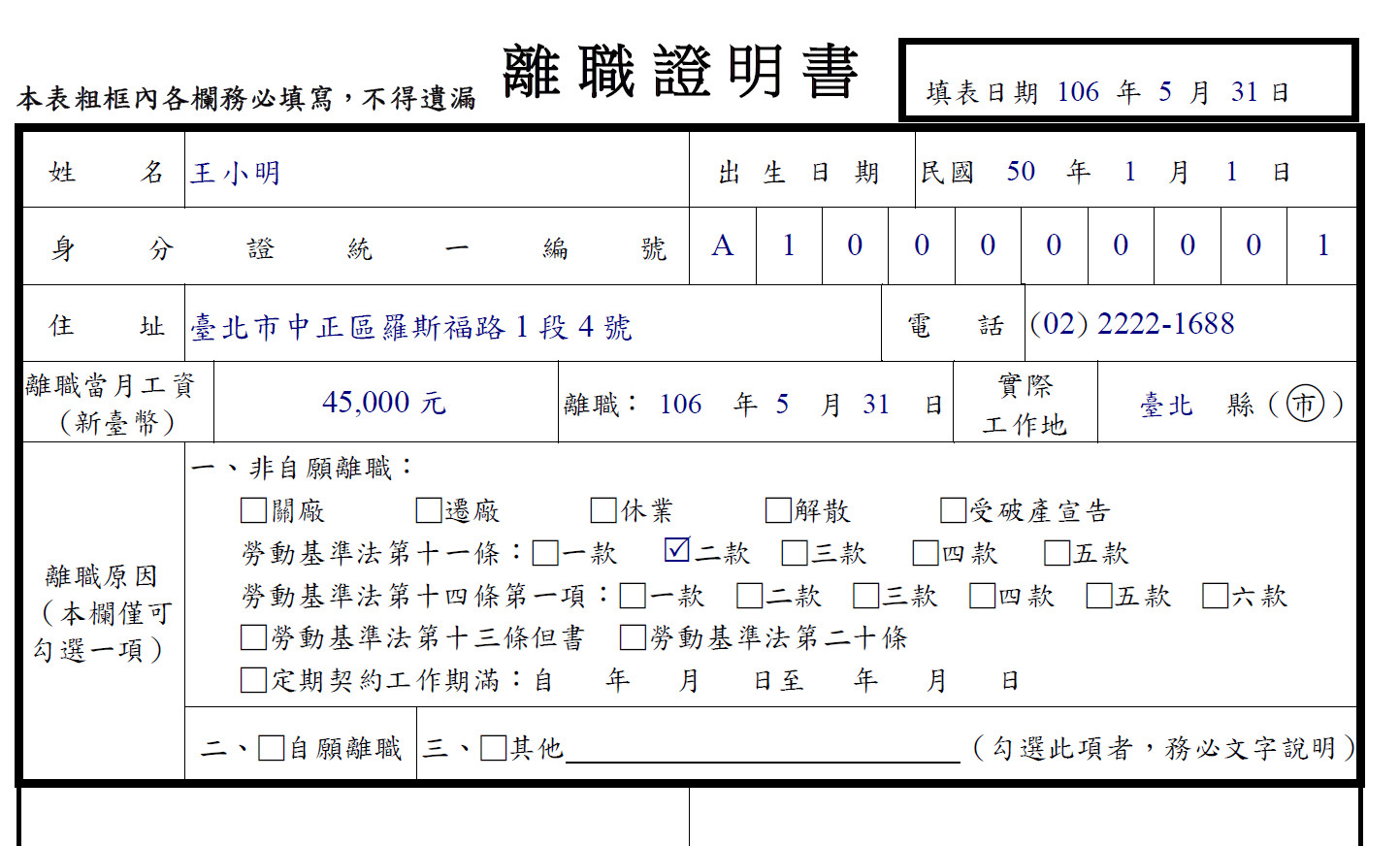1400x846 pixels.
Task: Tick 四款 checkbox in the 第十一條 row
Action: (926, 553)
